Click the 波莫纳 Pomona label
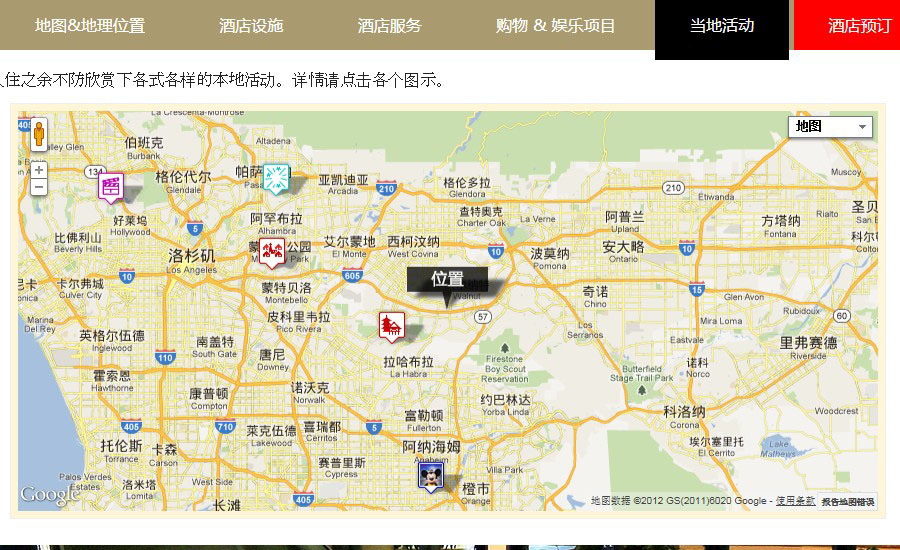The width and height of the screenshot is (900, 550). point(550,258)
